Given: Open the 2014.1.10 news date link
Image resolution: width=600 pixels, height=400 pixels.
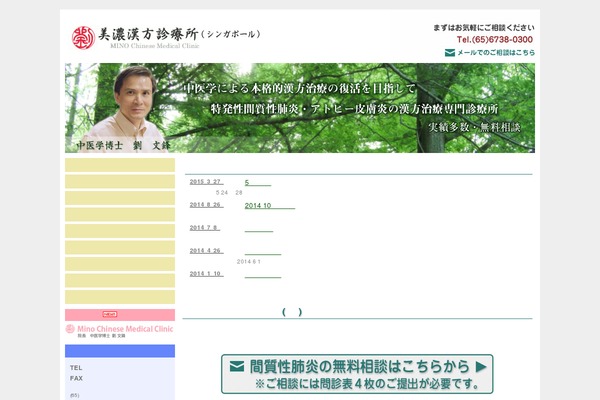Looking at the screenshot, I should click(206, 274).
